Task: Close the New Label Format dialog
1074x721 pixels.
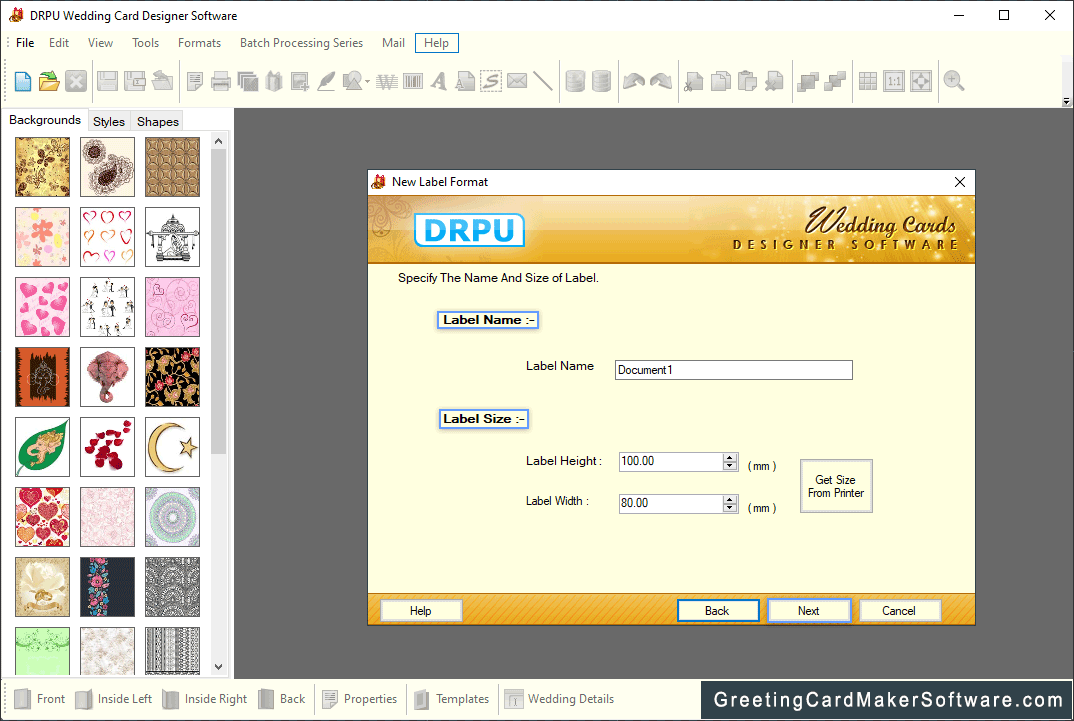Action: [960, 181]
